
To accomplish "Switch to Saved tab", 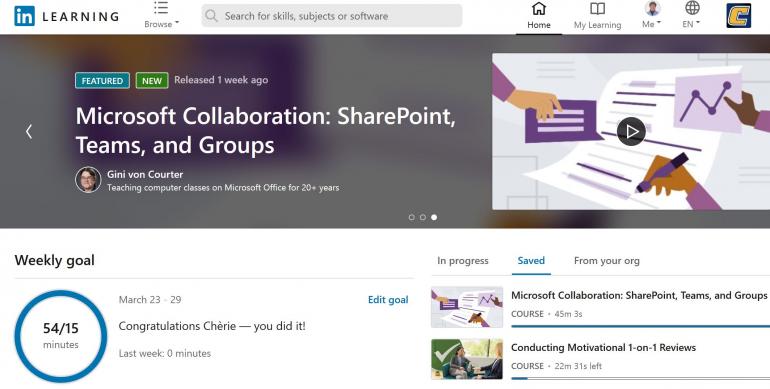I will 531,261.
